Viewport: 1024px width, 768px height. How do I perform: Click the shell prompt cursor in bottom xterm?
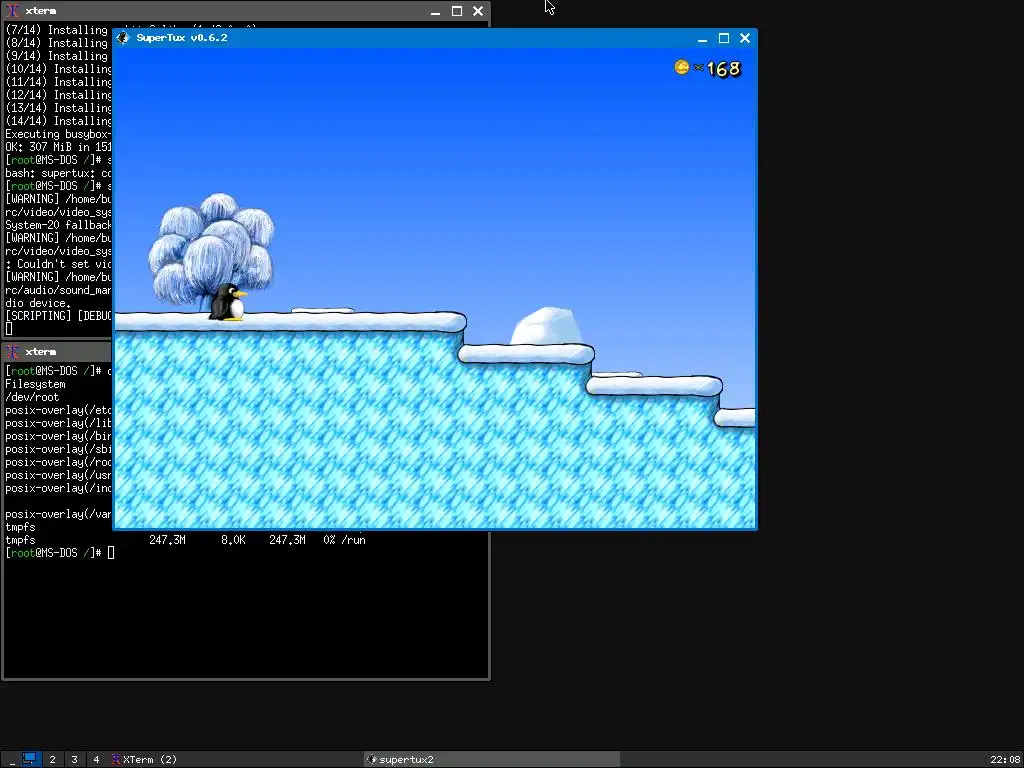pyautogui.click(x=111, y=553)
